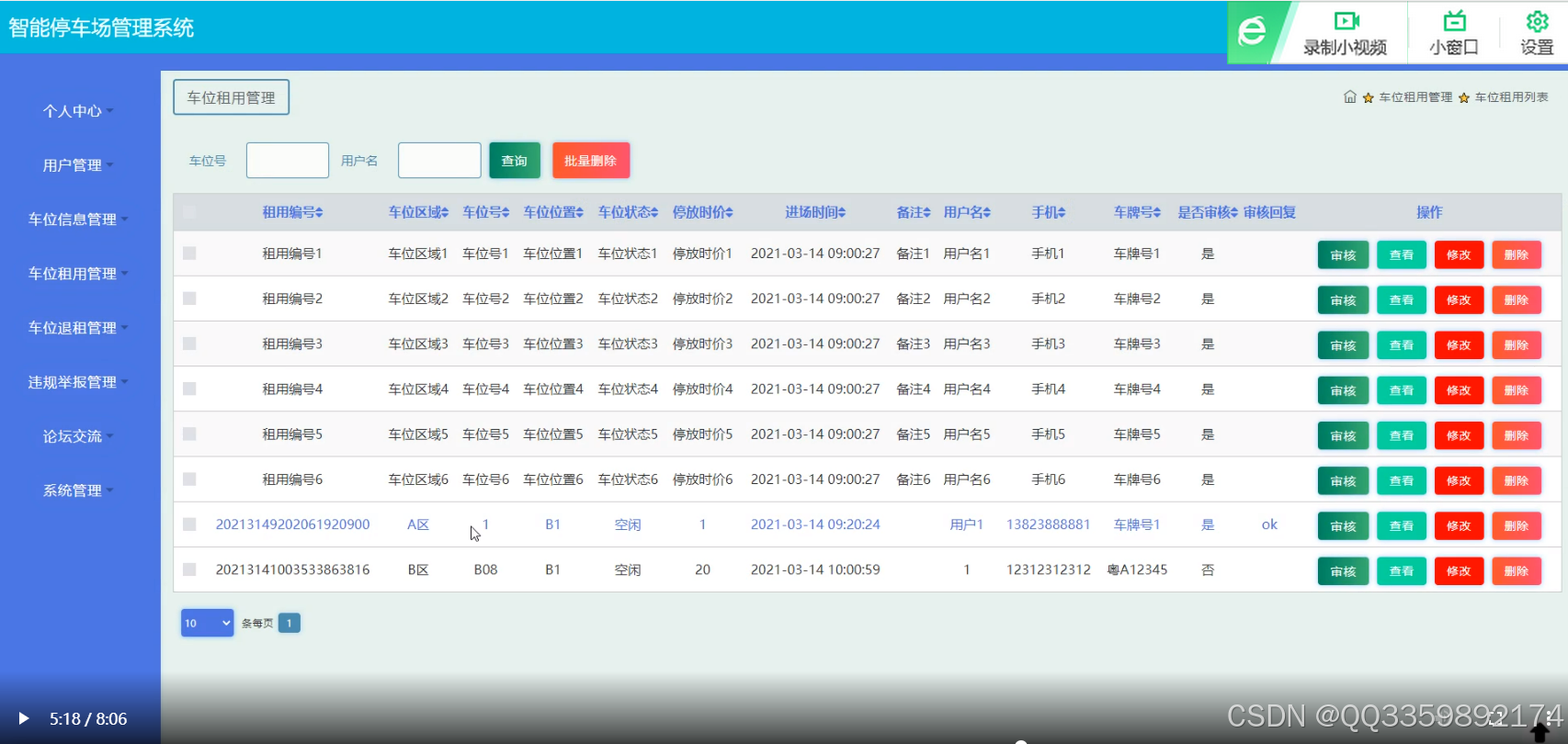Expand the 用户管理 sidebar menu
The height and width of the screenshot is (744, 1568).
(x=78, y=165)
